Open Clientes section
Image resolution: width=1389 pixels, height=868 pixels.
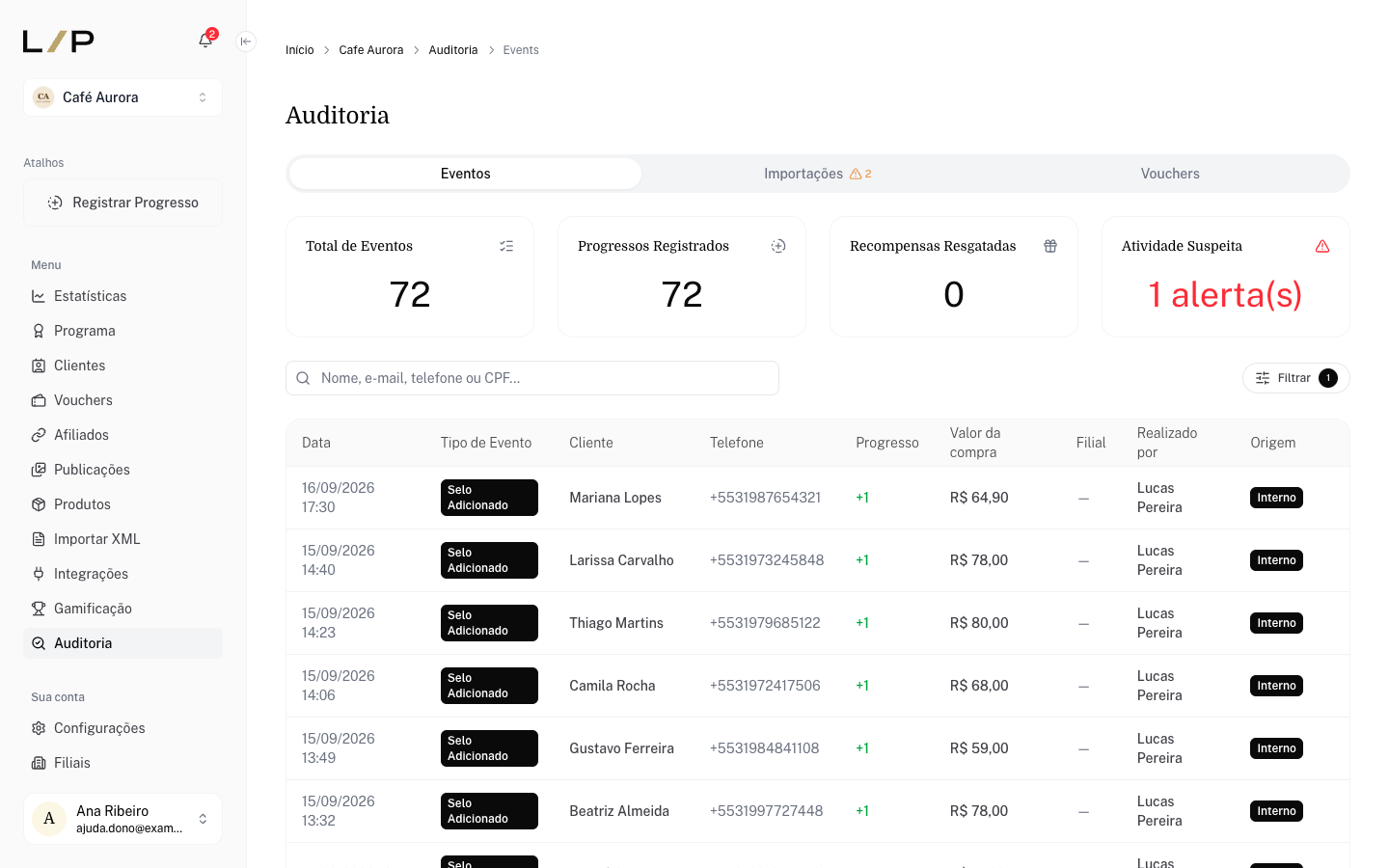pos(123,366)
